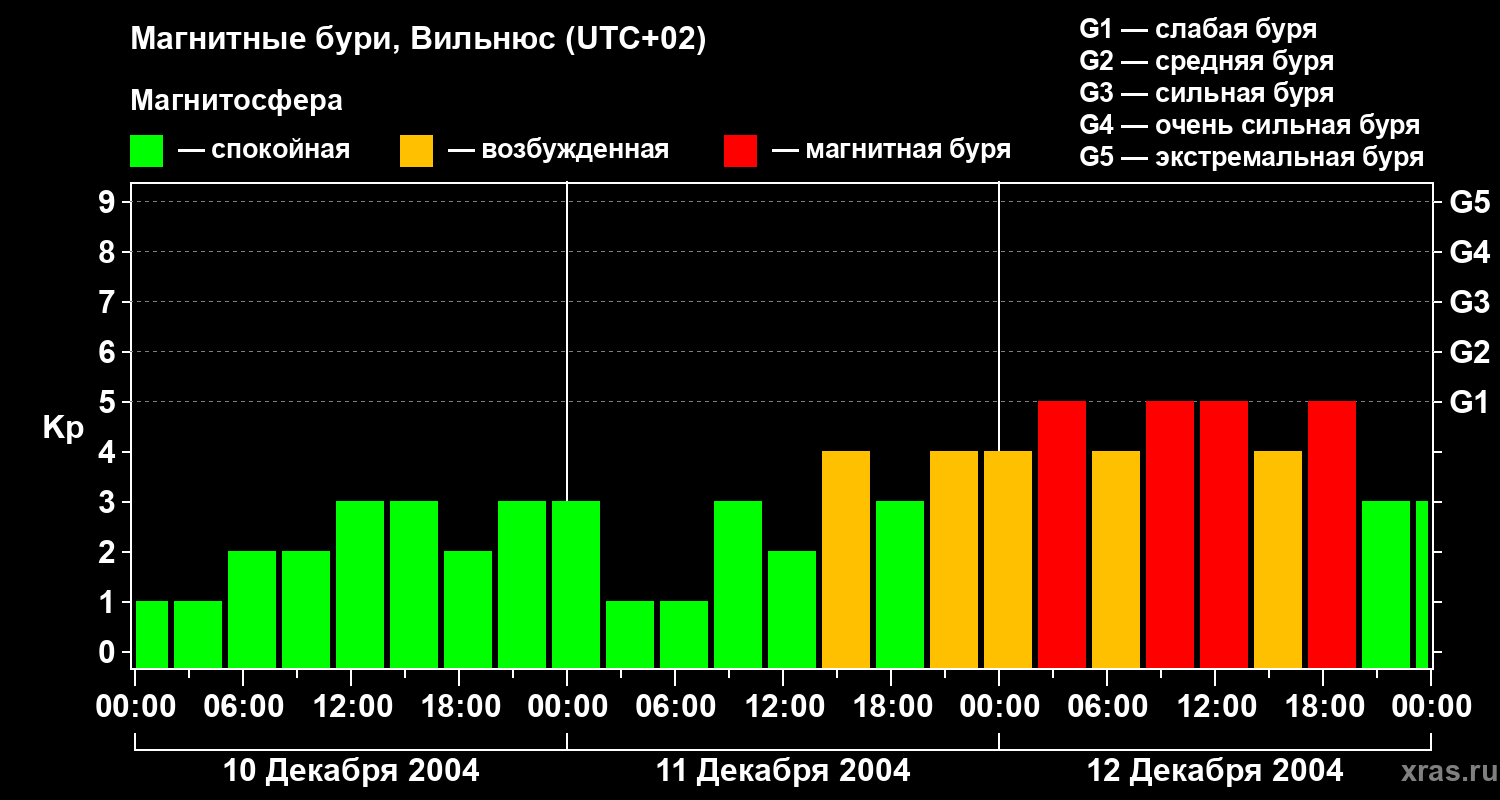Select the line 'G5 — экстремальная буря'
1500x800 pixels.
point(1251,157)
